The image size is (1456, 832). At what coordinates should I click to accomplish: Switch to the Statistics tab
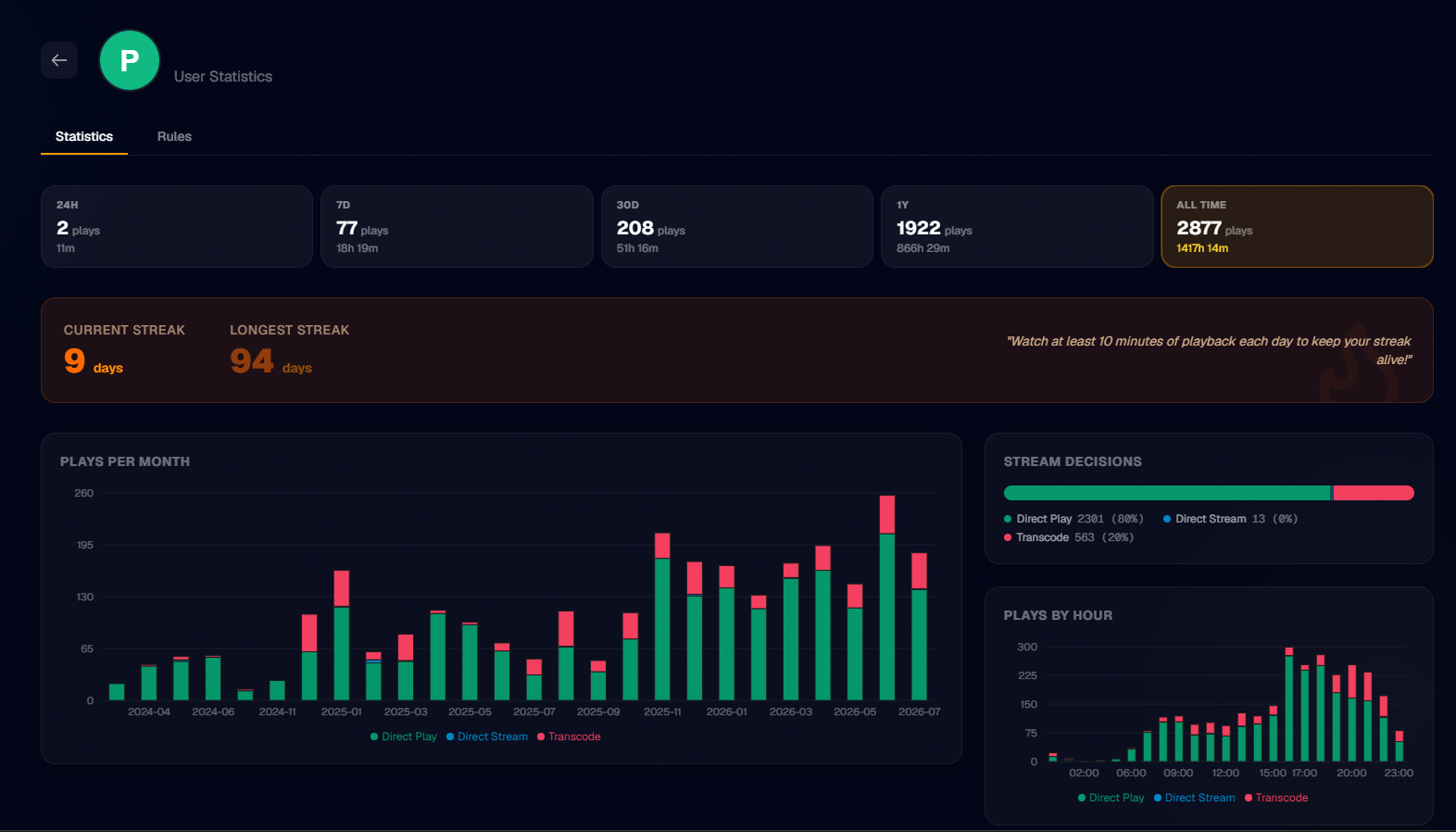[84, 136]
